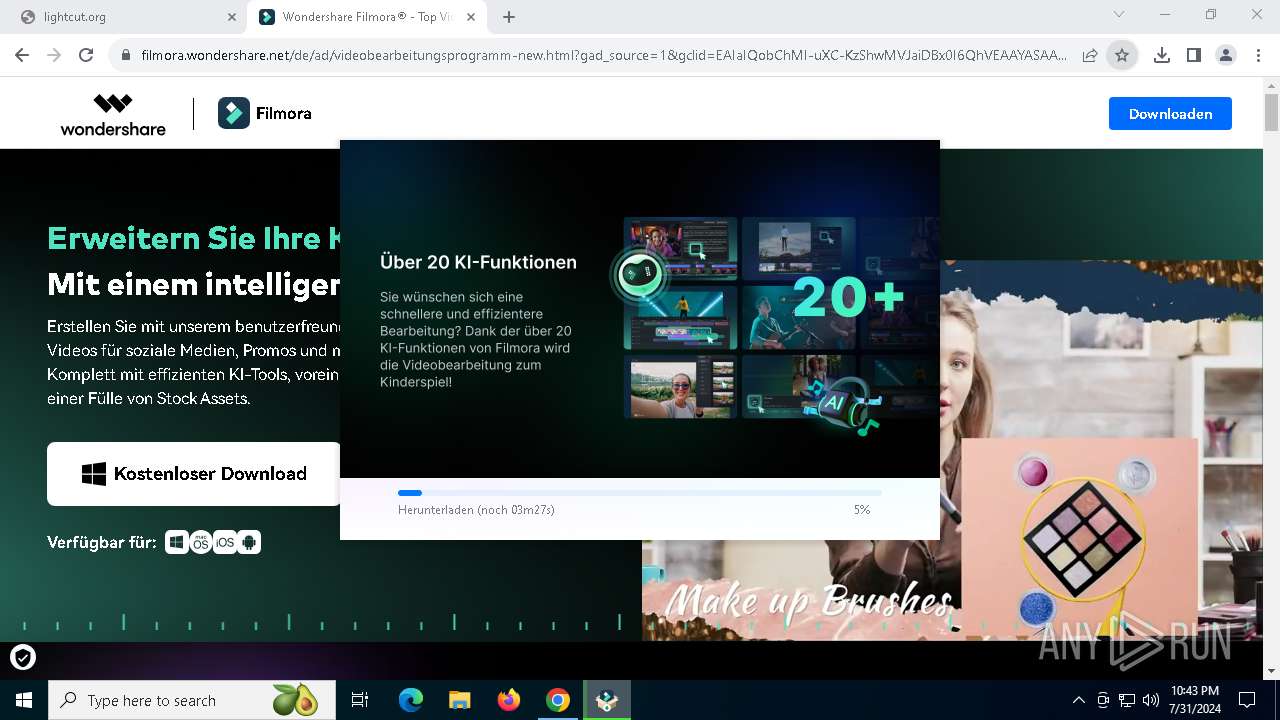This screenshot has height=720, width=1280.
Task: Click the address bar URL field
Action: coord(603,55)
